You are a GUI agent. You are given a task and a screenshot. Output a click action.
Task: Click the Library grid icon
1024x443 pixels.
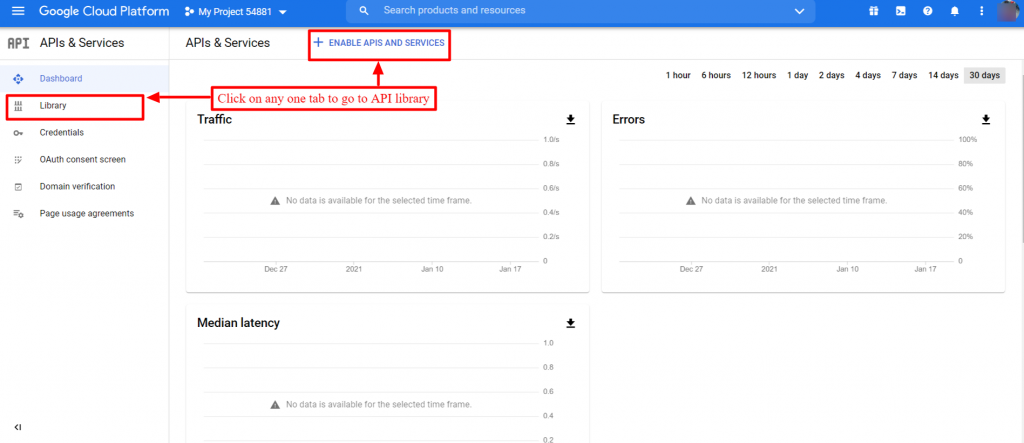tap(18, 106)
